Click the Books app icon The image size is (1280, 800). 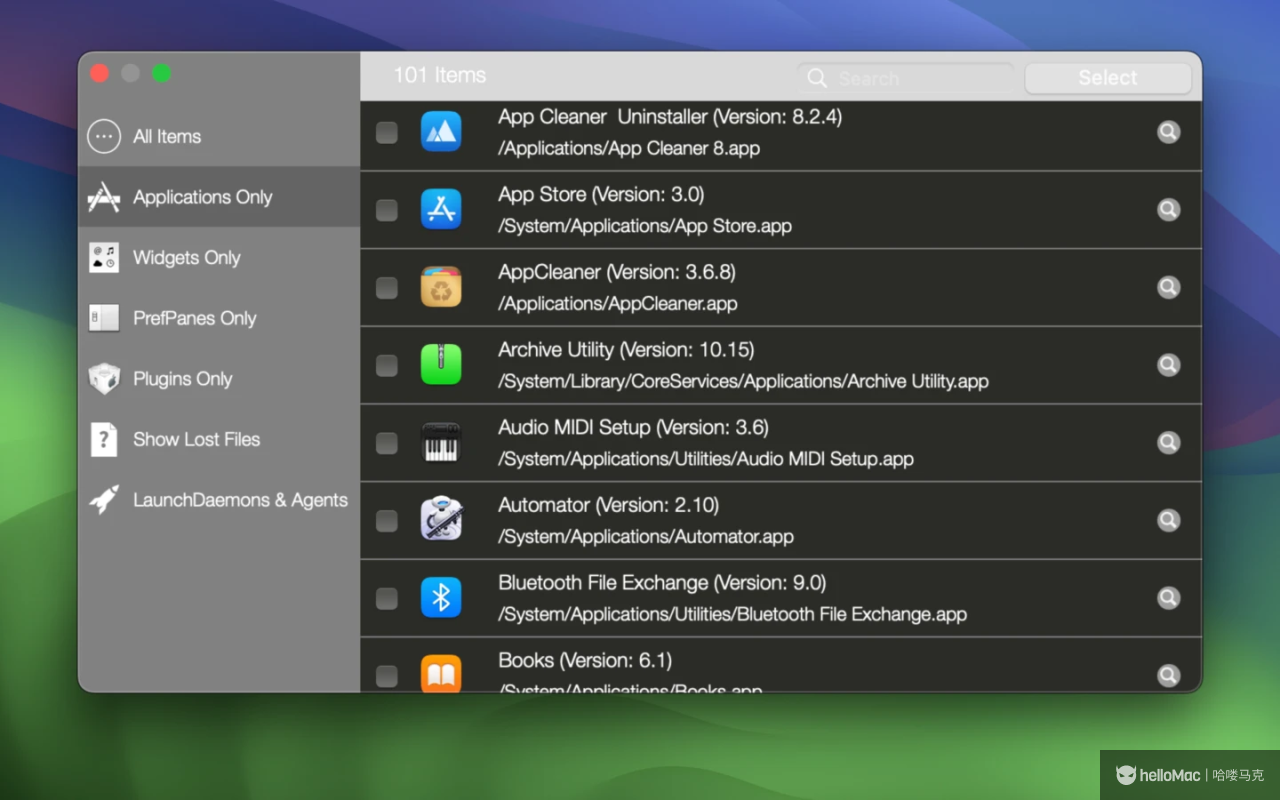click(x=441, y=673)
